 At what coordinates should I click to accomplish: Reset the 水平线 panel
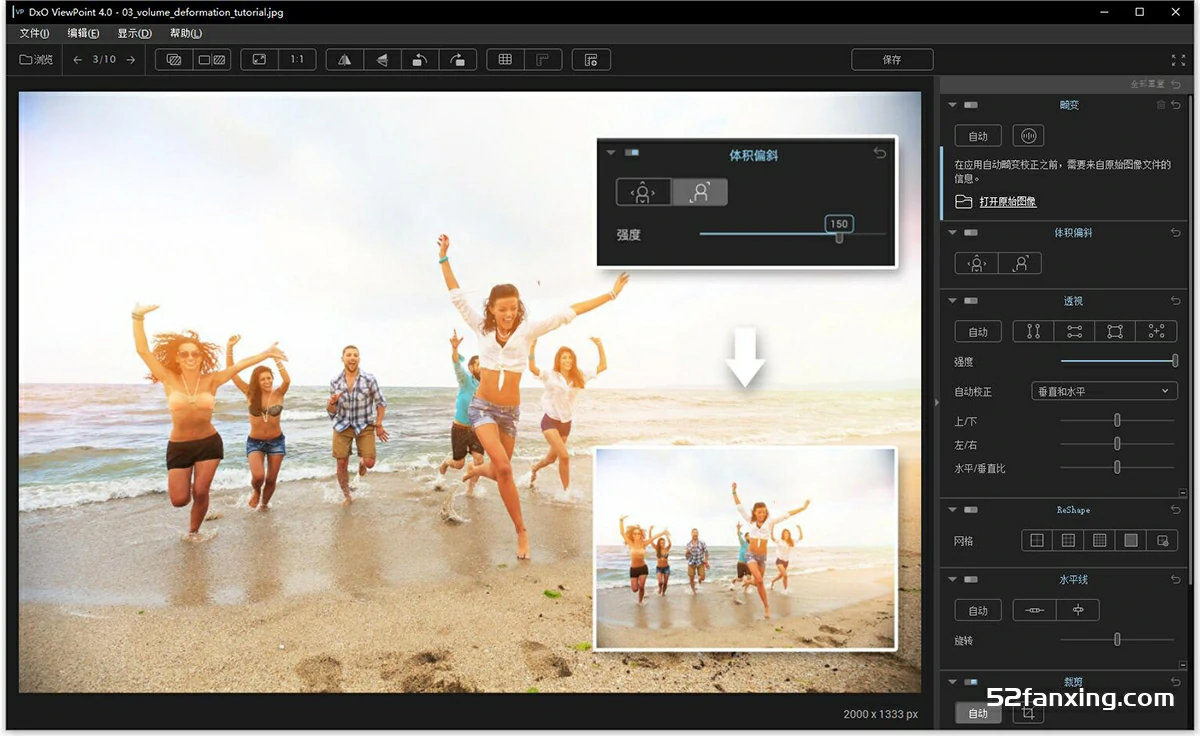tap(1176, 579)
